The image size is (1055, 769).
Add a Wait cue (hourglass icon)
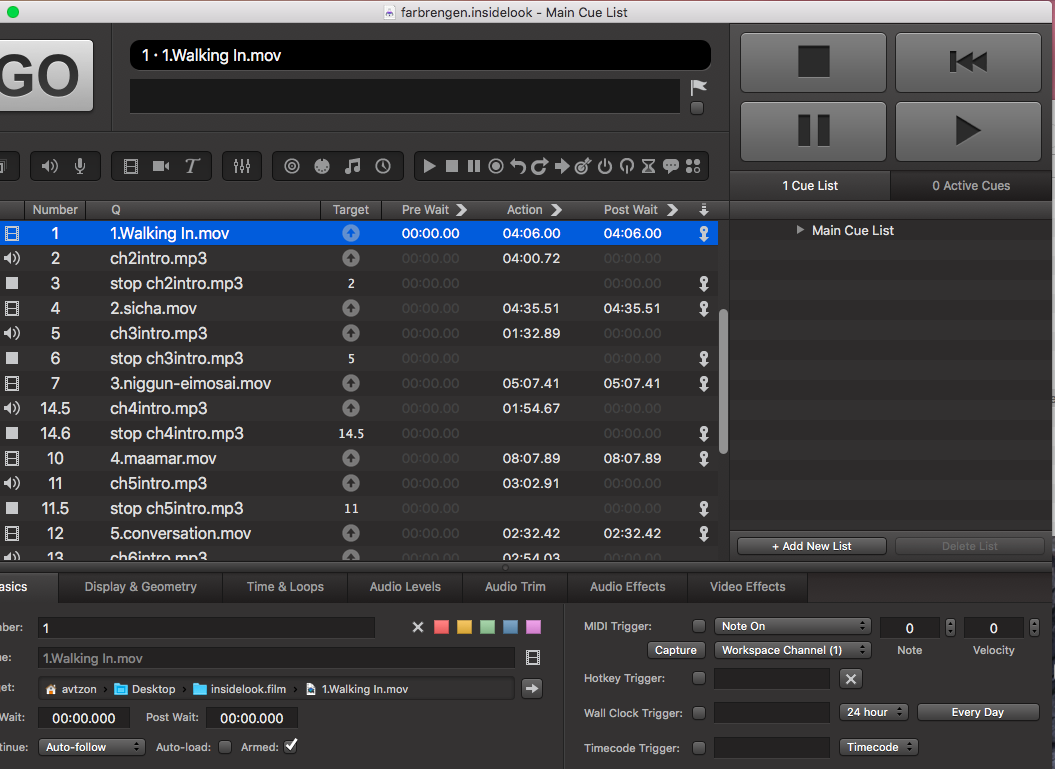pos(648,166)
